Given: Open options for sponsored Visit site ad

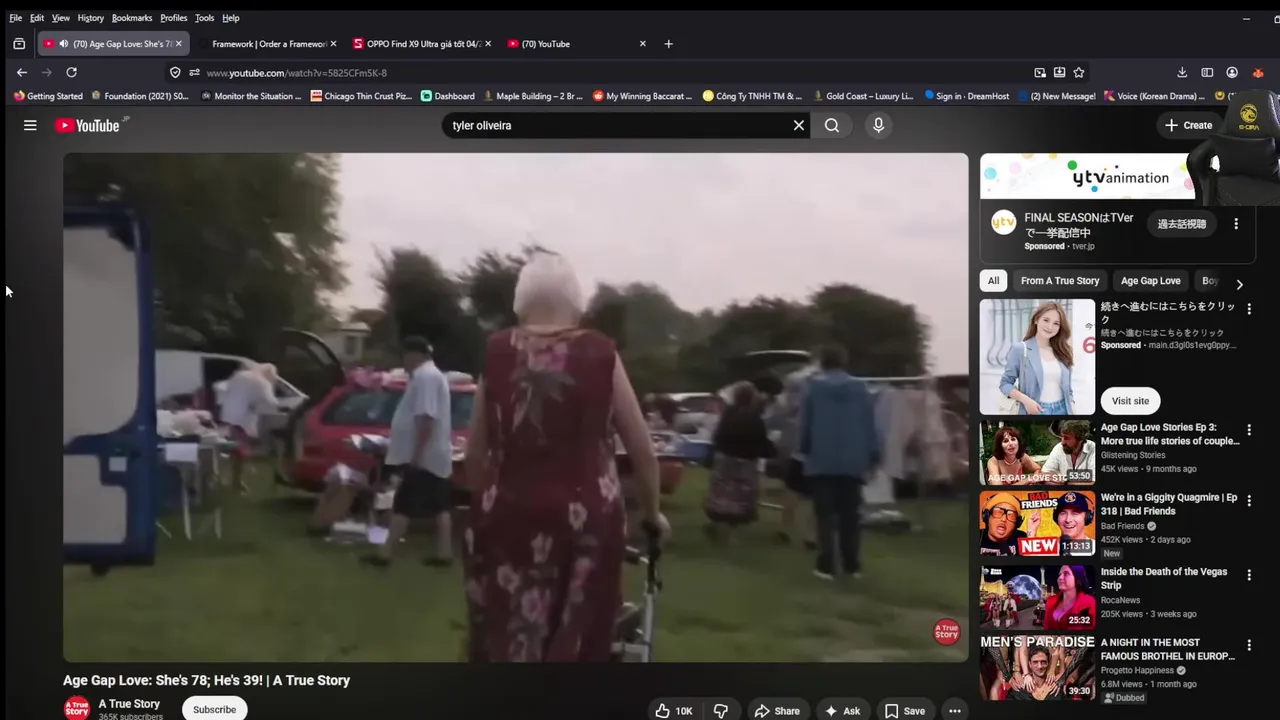Looking at the screenshot, I should pos(1249,309).
